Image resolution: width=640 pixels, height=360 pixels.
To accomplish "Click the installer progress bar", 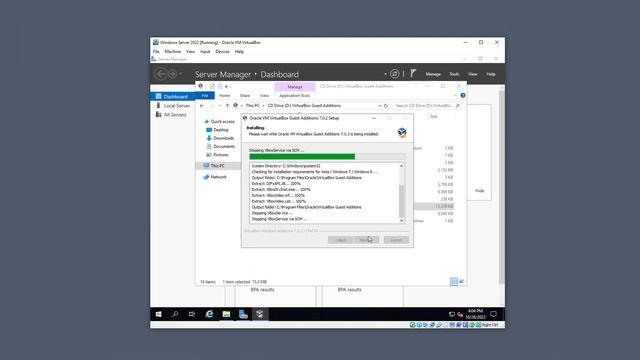I will pos(327,156).
